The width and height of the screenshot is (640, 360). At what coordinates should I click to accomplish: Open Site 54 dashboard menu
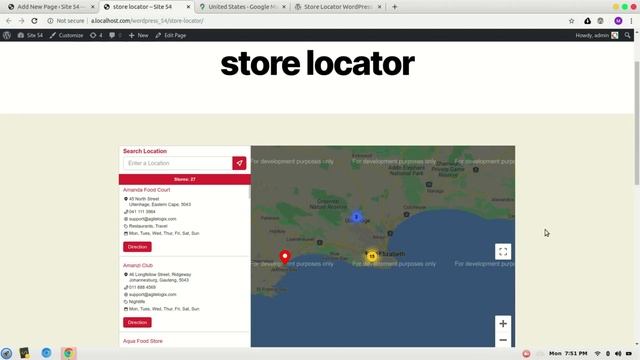pos(30,36)
